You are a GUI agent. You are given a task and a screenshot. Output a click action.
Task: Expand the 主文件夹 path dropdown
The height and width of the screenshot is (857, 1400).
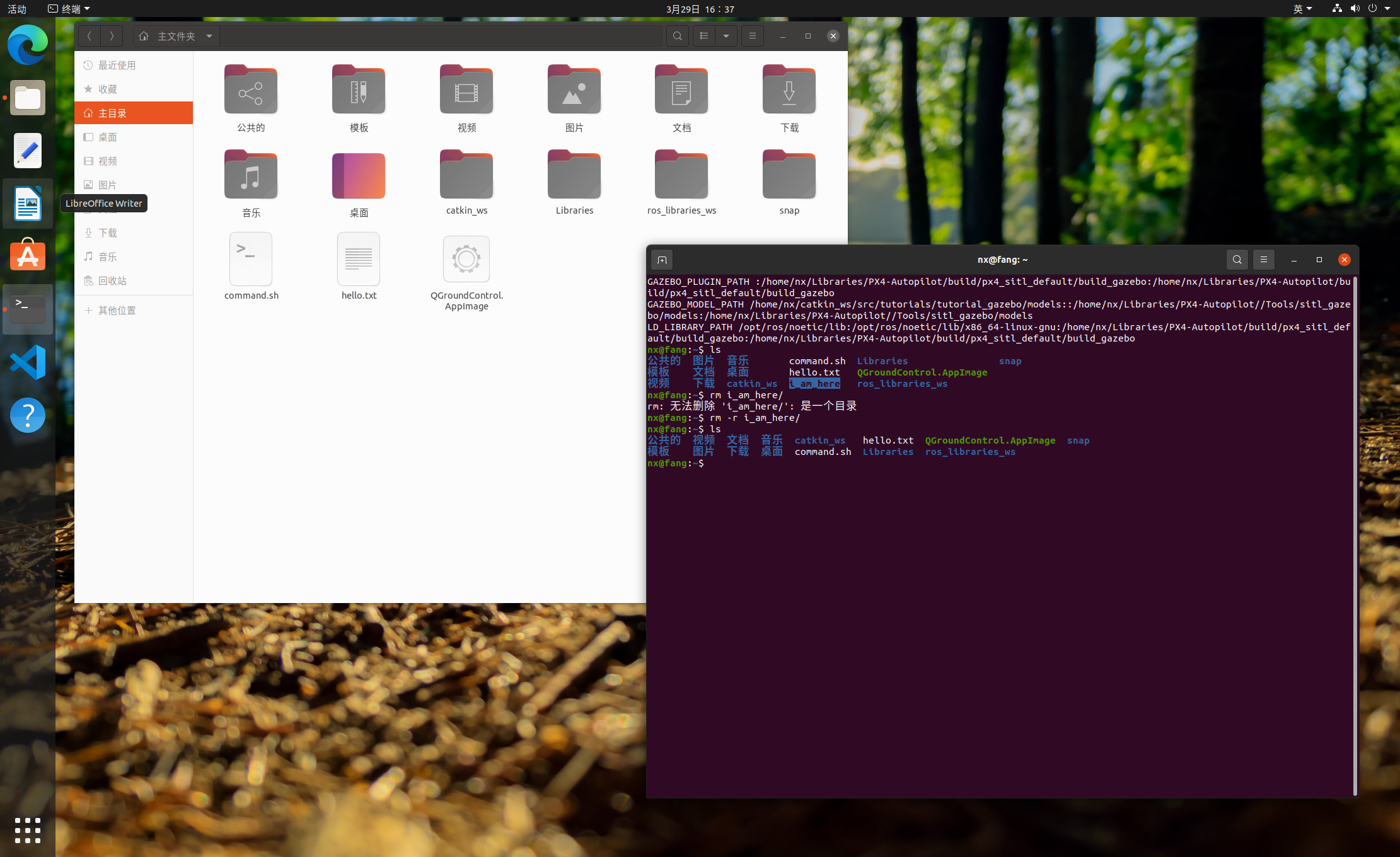point(209,36)
